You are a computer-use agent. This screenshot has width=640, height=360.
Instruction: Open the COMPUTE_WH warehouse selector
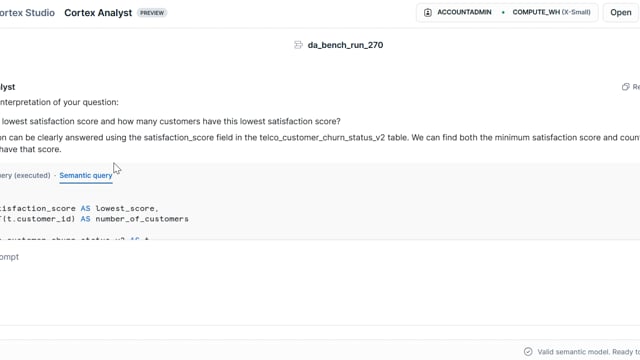[551, 12]
